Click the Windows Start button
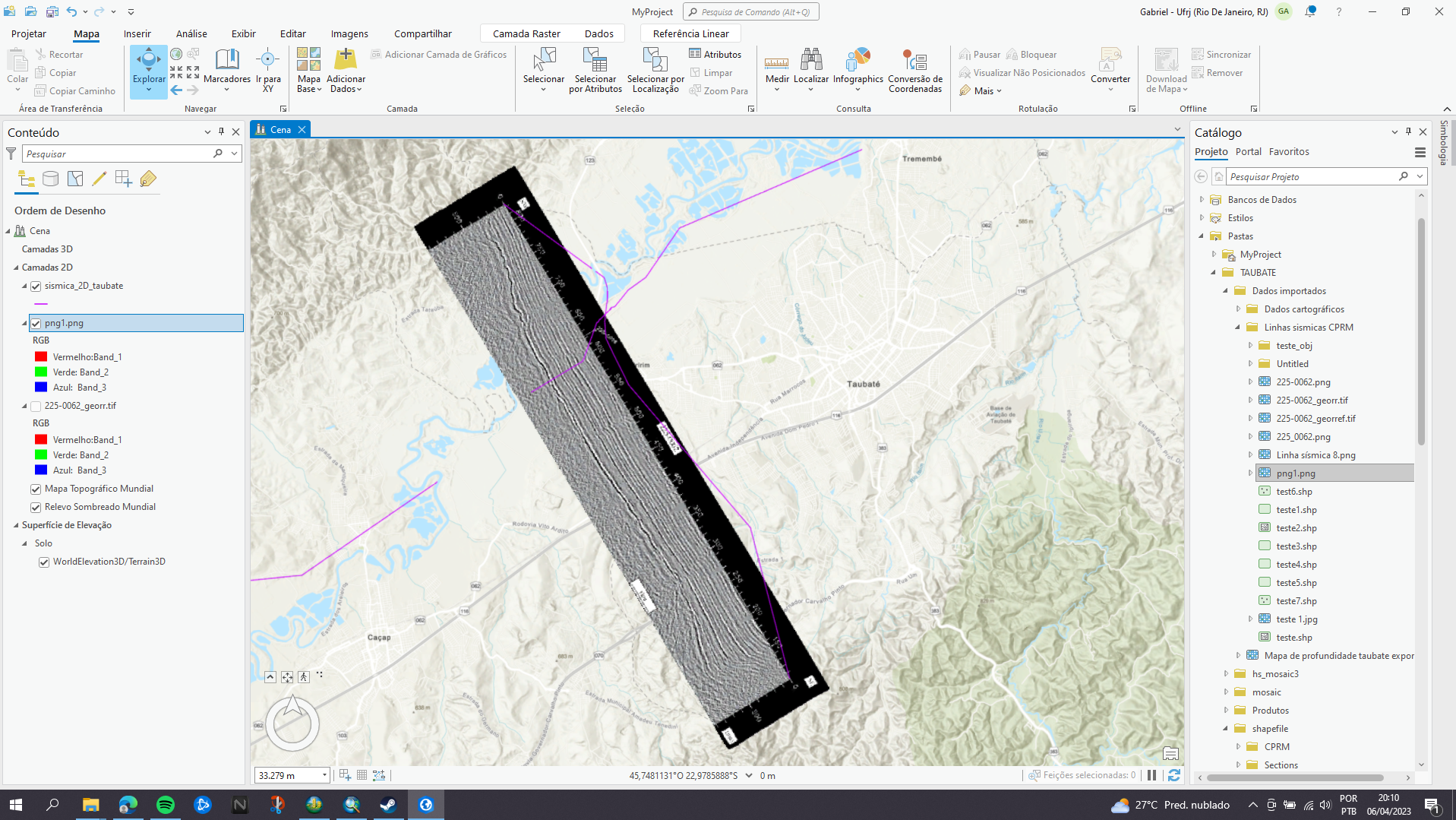 [15, 805]
